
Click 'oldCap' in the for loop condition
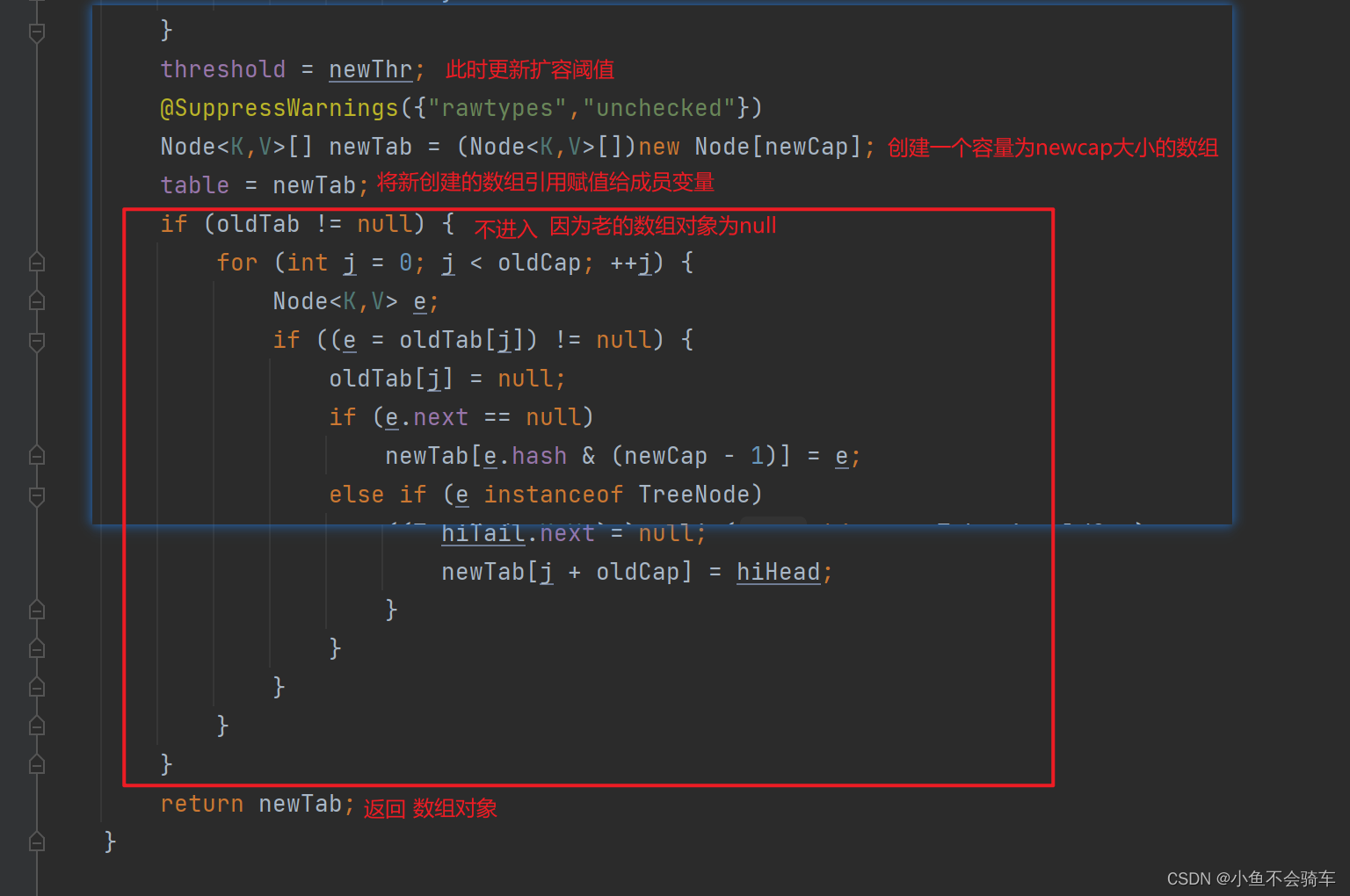pyautogui.click(x=540, y=263)
